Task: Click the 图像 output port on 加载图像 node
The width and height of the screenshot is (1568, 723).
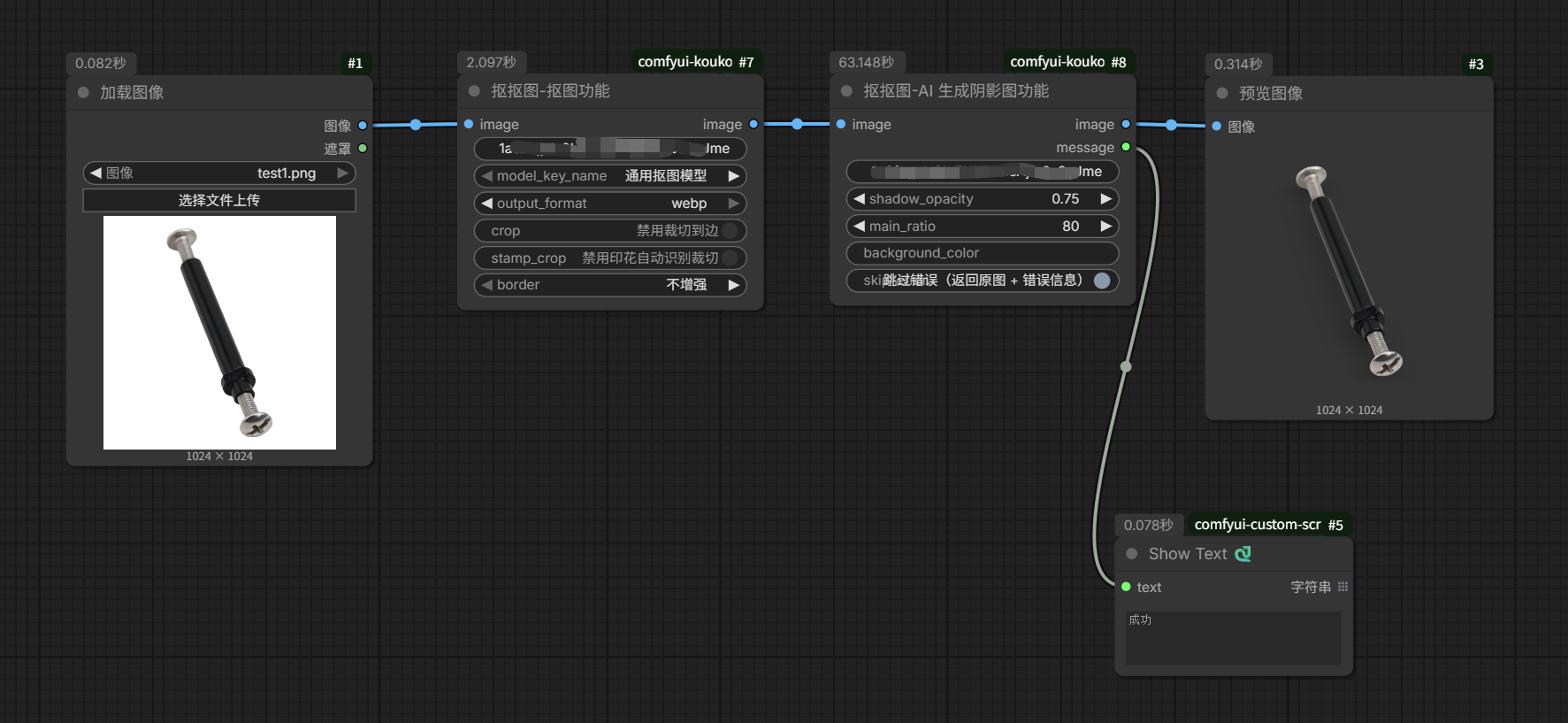Action: coord(363,126)
